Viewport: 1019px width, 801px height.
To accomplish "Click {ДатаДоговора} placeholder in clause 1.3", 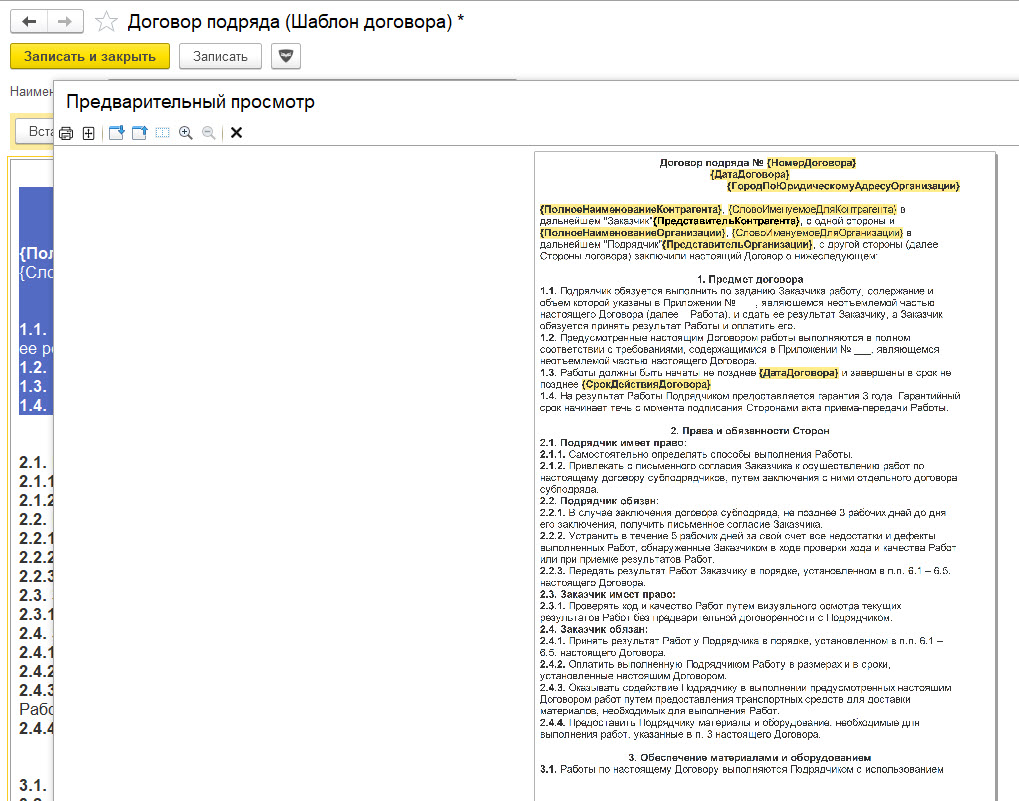I will [x=799, y=373].
